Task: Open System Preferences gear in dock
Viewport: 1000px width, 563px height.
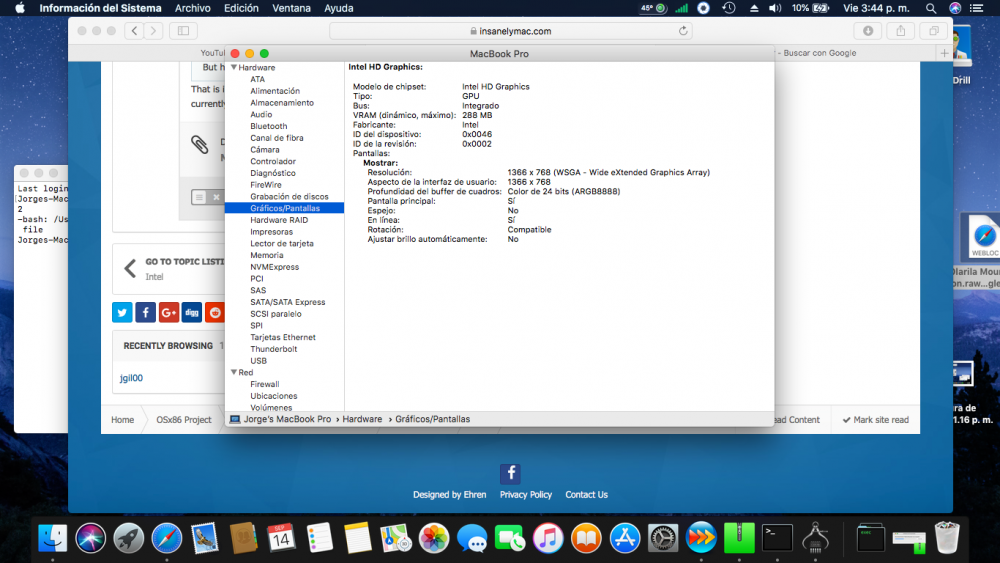Action: pos(663,537)
